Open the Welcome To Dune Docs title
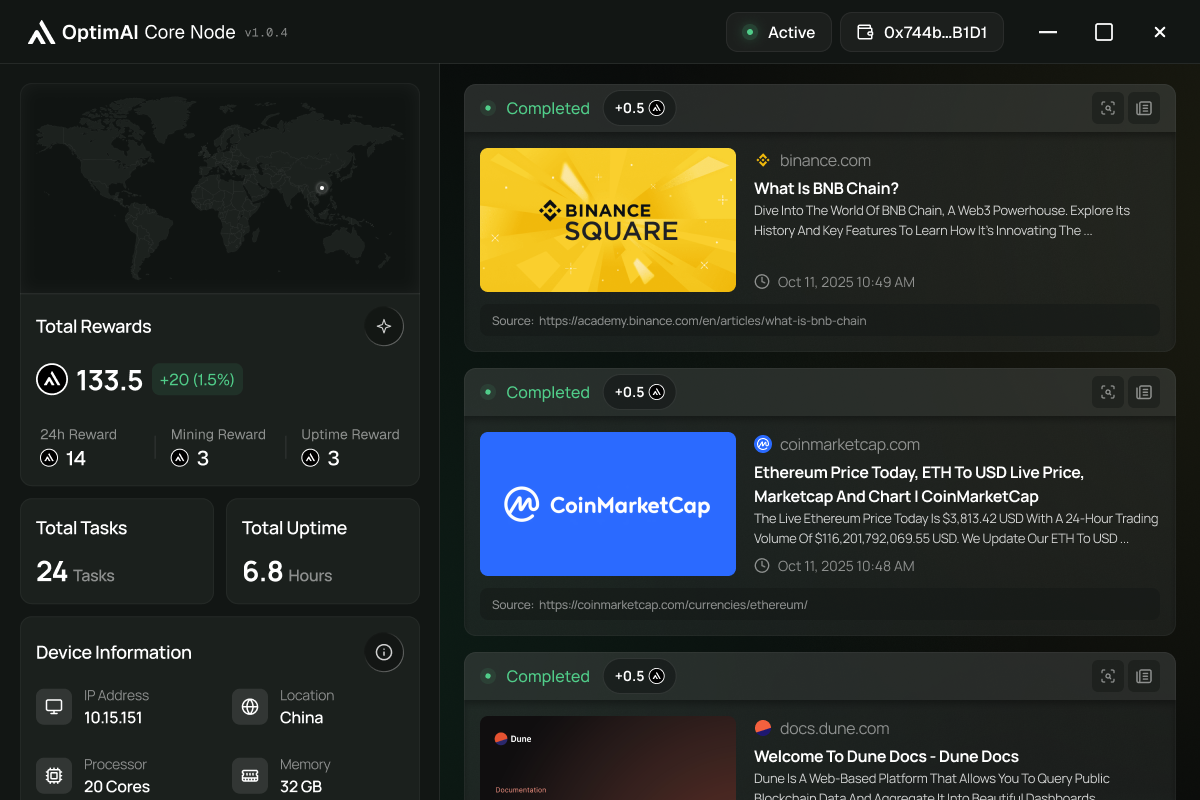 (x=886, y=756)
